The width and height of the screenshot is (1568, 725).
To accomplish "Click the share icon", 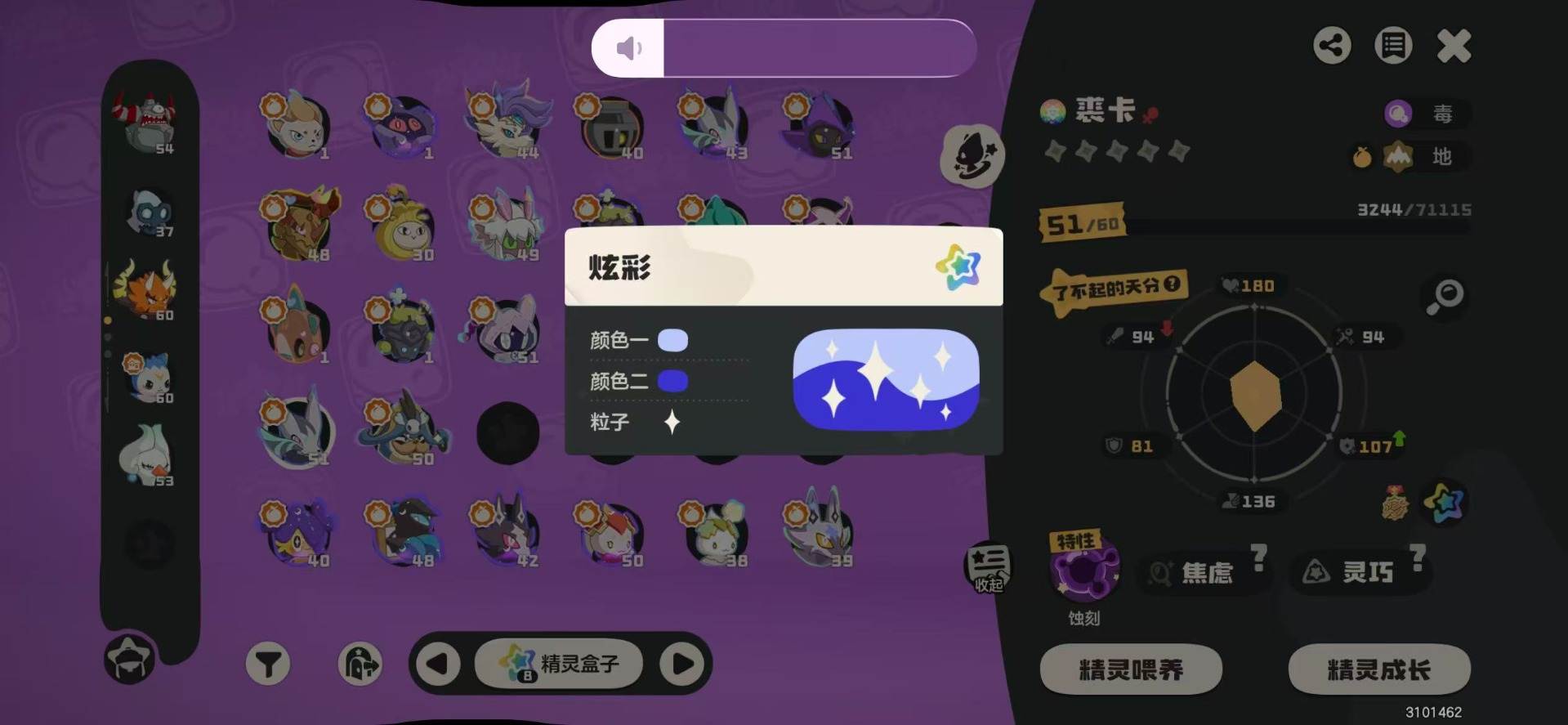I will (x=1332, y=46).
